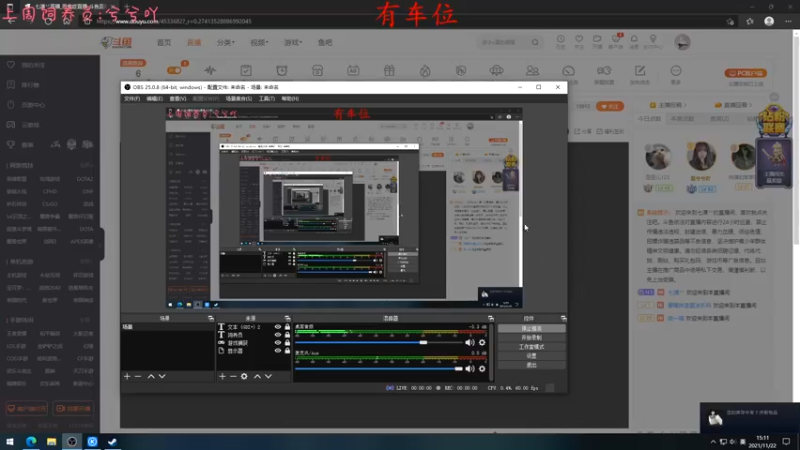Open the AD icon in Douyu streamer toolbar
This screenshot has height=450, width=800.
pyautogui.click(x=353, y=70)
